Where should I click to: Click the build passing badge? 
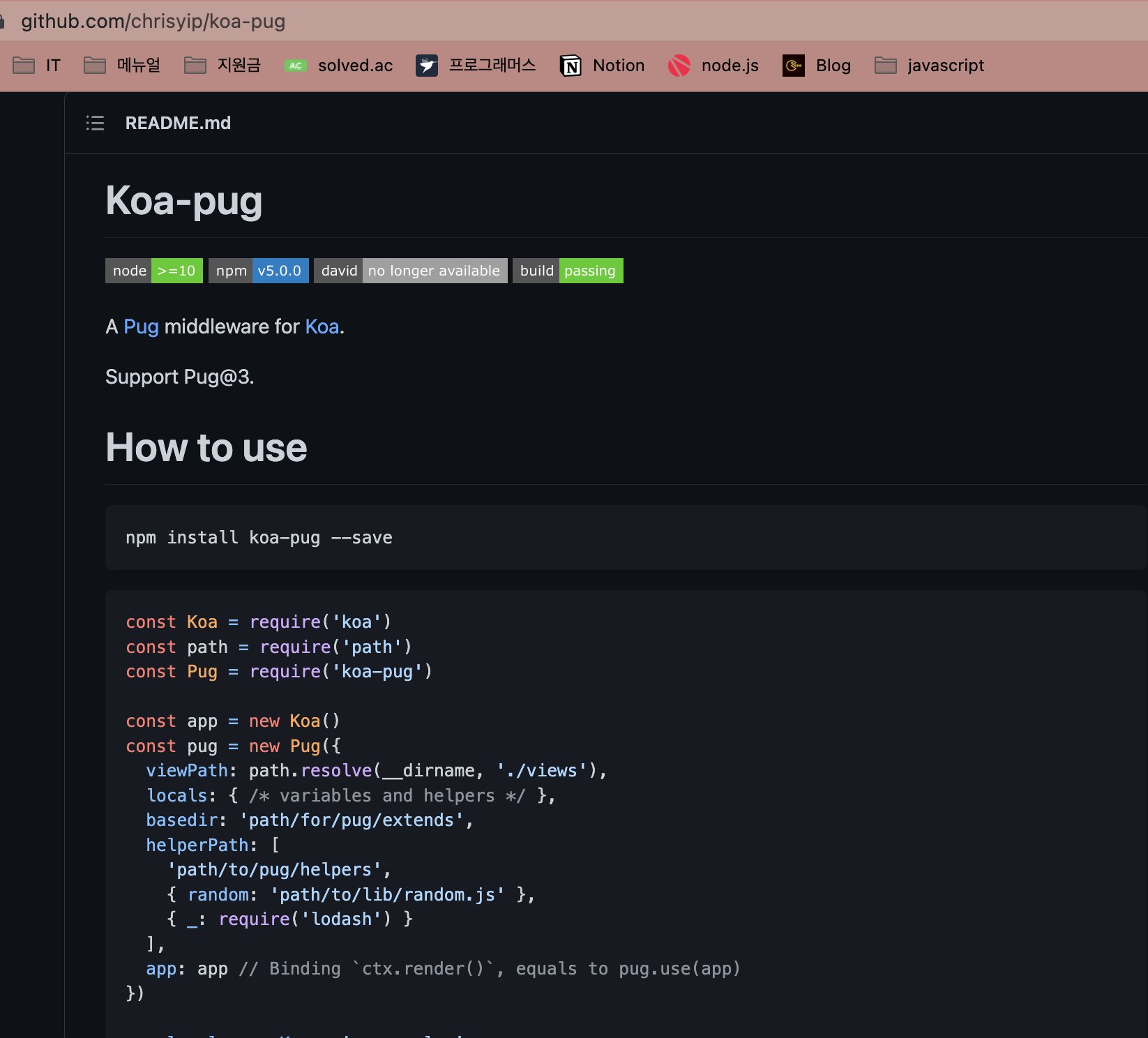tap(568, 271)
